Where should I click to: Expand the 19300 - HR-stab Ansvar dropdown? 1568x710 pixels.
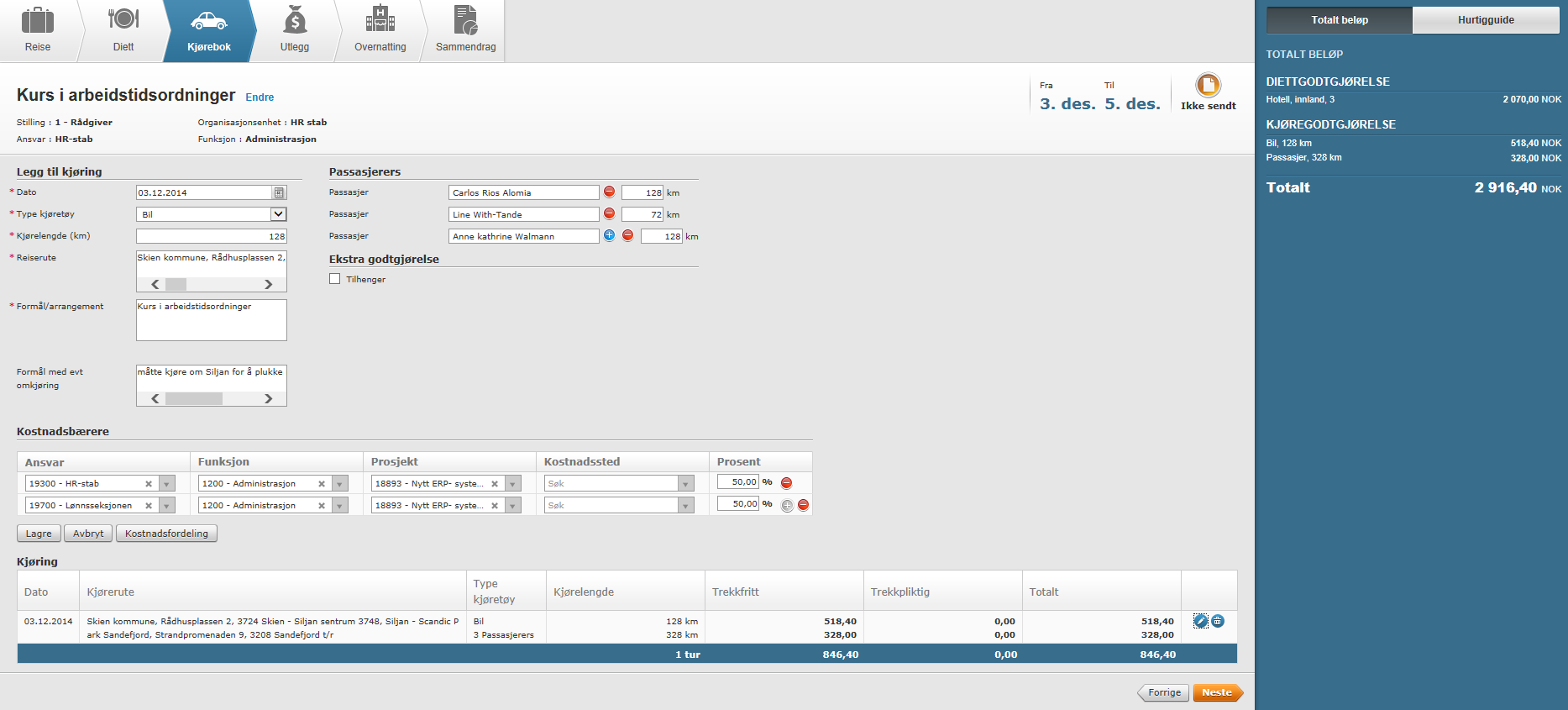167,484
